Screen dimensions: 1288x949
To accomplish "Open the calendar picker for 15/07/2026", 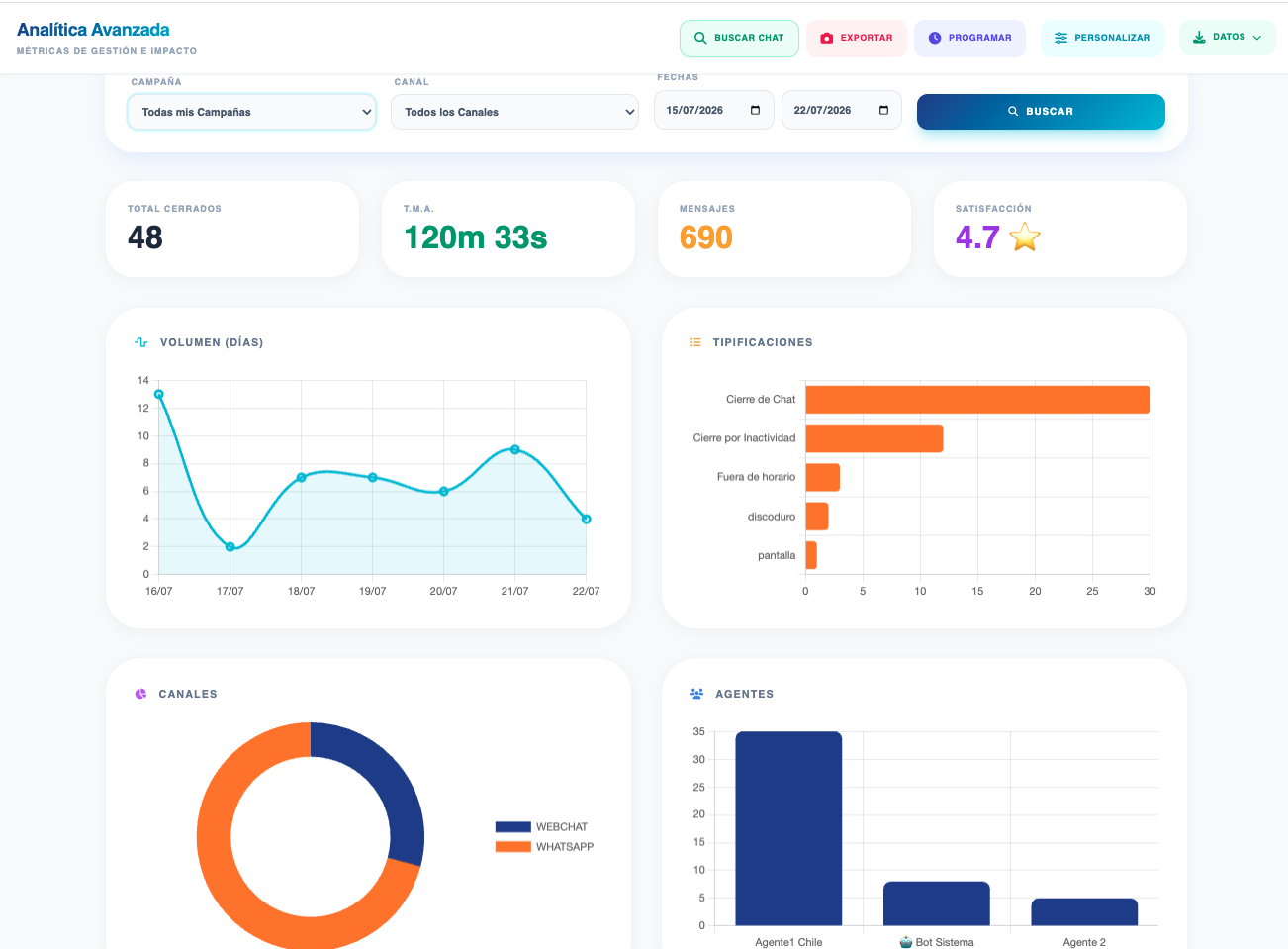I will pyautogui.click(x=756, y=110).
